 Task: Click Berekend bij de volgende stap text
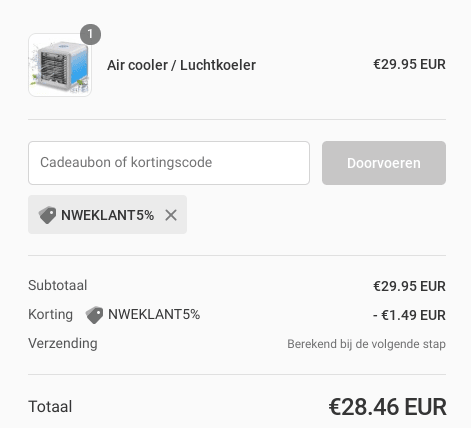click(x=366, y=344)
